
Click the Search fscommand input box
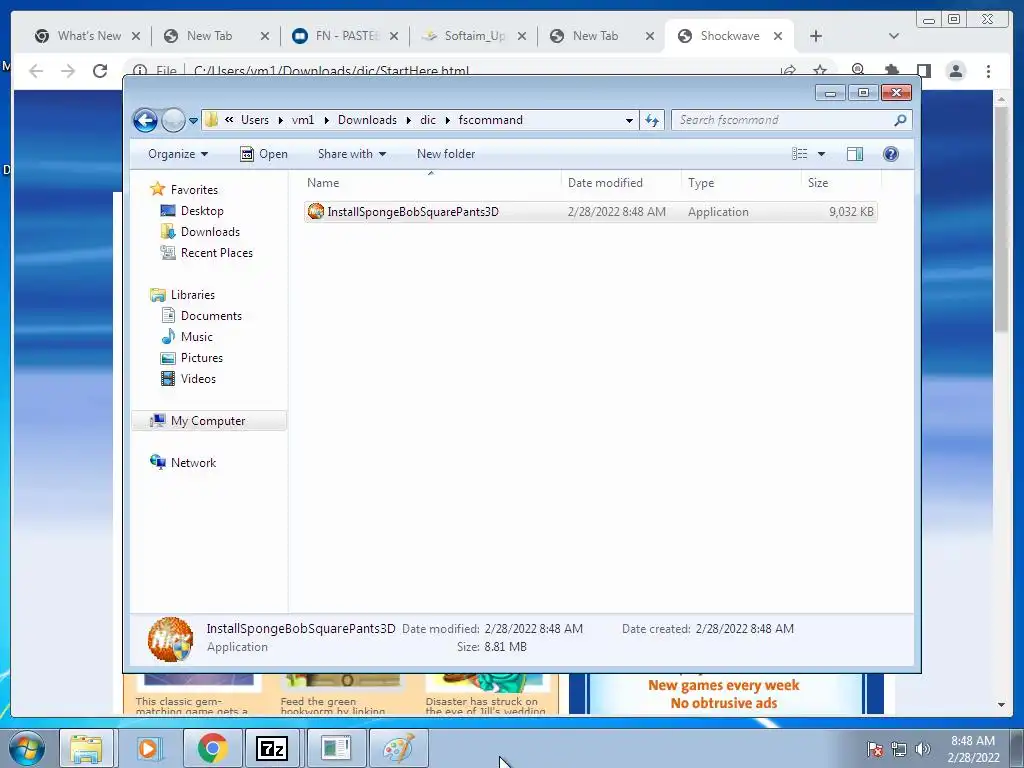(782, 120)
